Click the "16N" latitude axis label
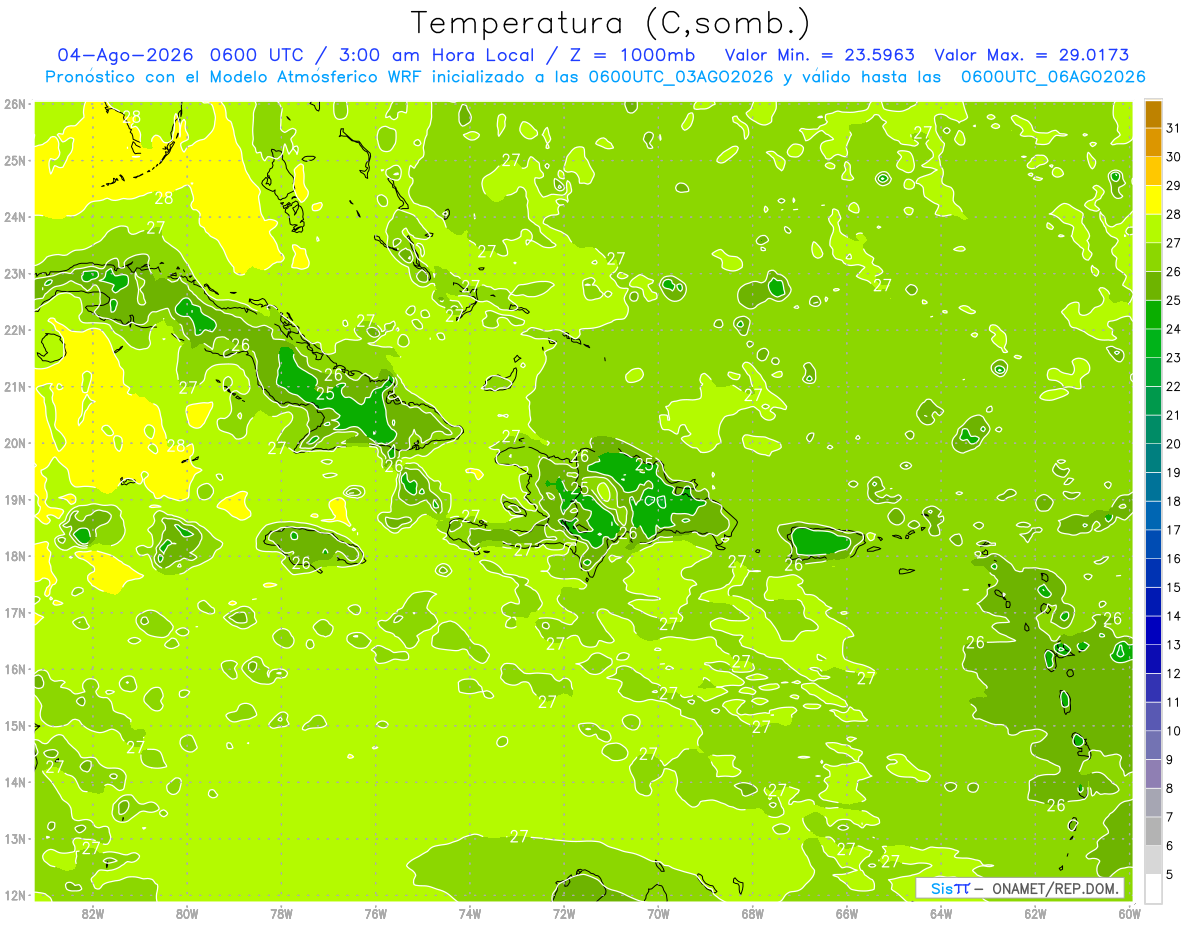Image resolution: width=1200 pixels, height=927 pixels. coord(15,669)
